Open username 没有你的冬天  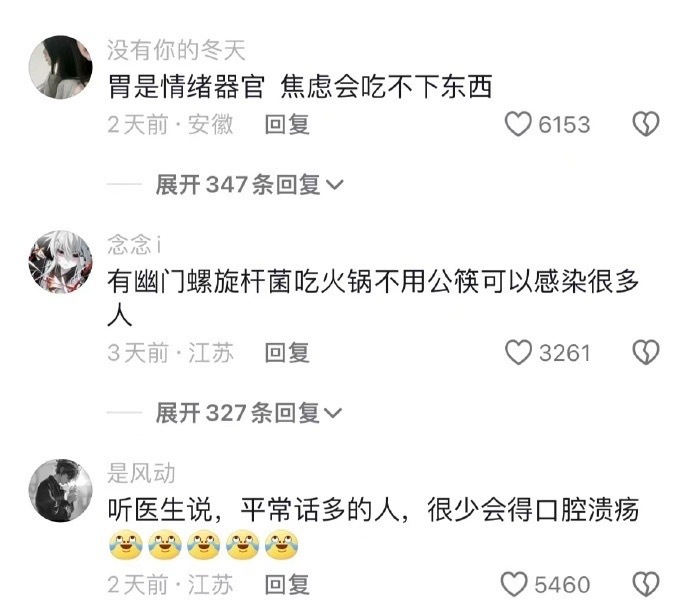176,50
